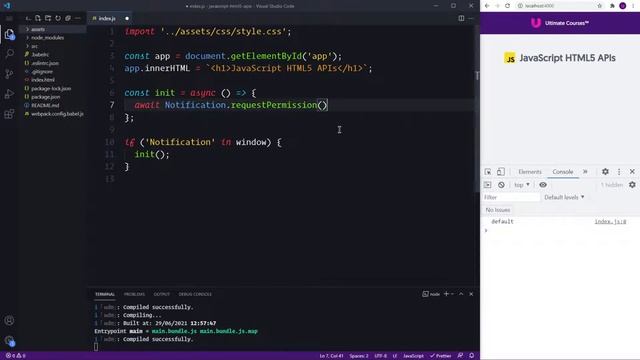The height and width of the screenshot is (360, 640).
Task: Show errors and warnings count in status bar
Action: [16, 356]
